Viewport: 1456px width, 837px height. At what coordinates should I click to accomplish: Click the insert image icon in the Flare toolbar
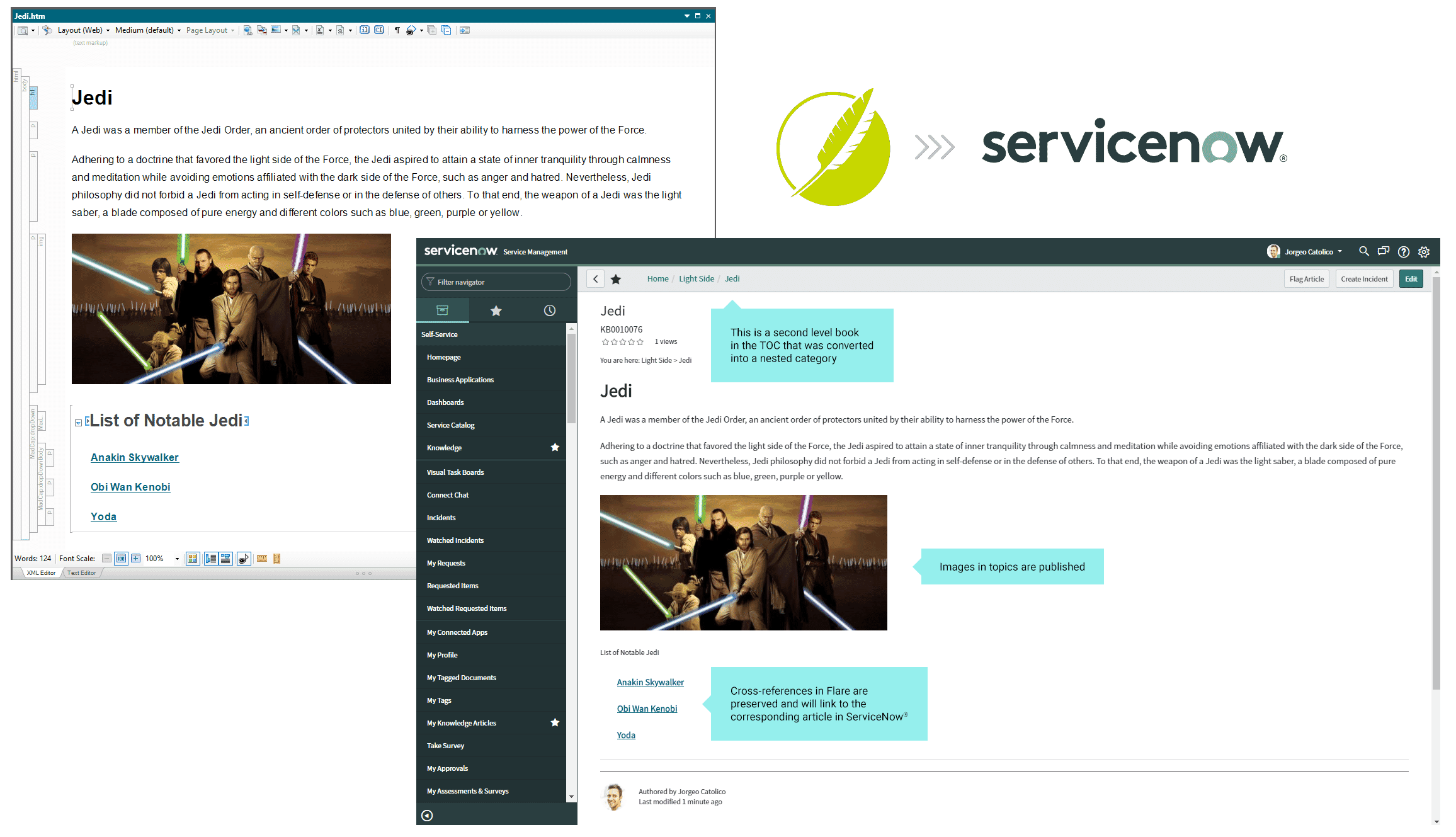276,30
